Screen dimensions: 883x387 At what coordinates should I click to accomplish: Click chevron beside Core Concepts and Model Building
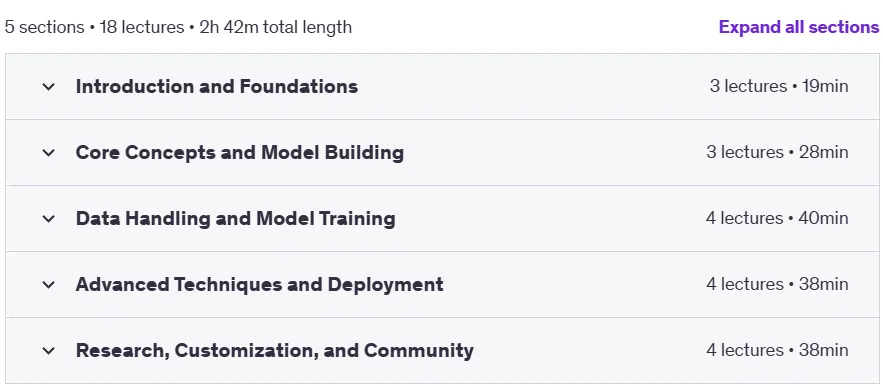coord(48,153)
